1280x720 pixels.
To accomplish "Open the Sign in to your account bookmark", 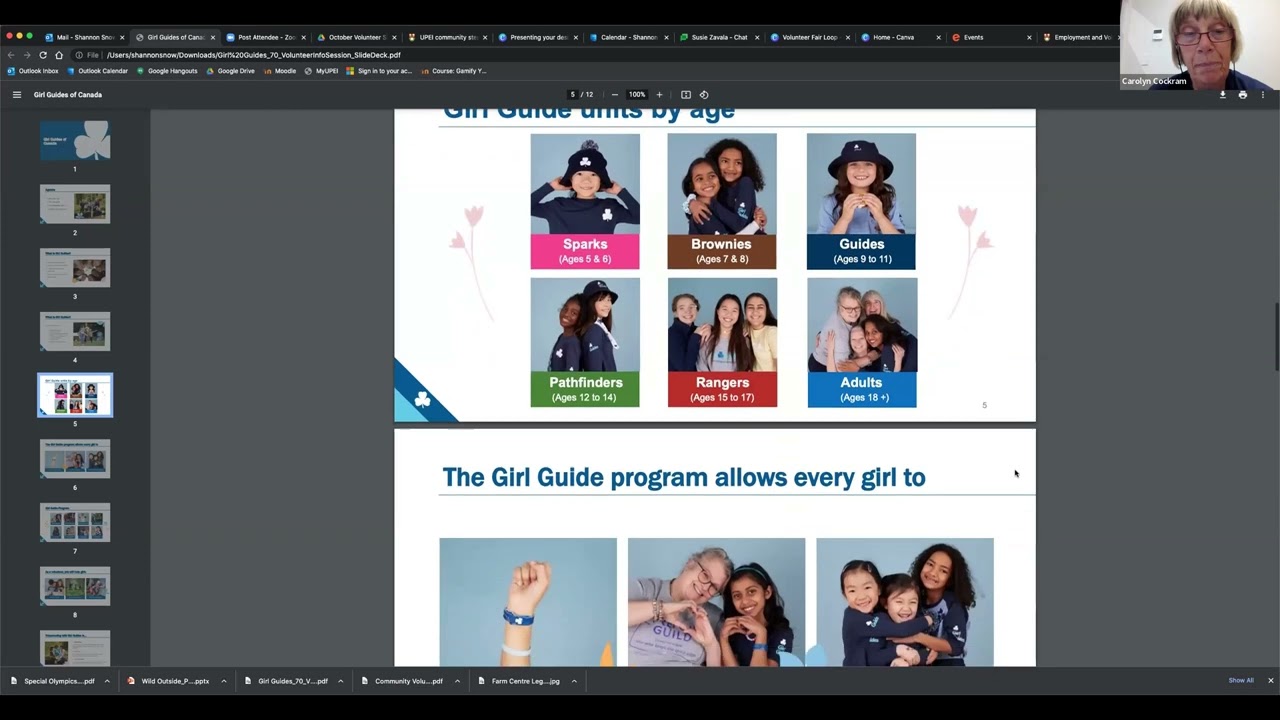I will (x=379, y=71).
